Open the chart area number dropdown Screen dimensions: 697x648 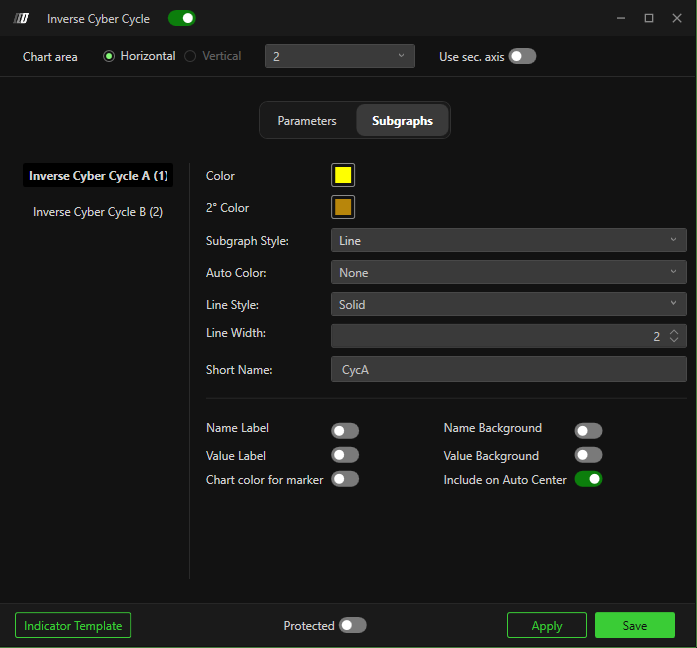[x=339, y=56]
